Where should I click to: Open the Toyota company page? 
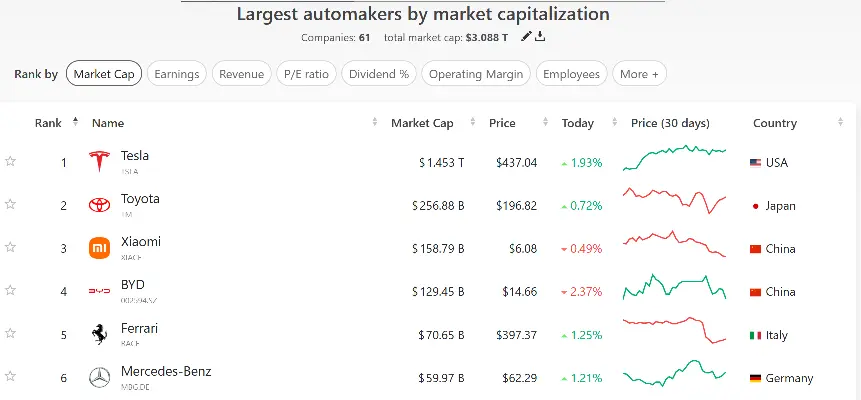(x=140, y=199)
